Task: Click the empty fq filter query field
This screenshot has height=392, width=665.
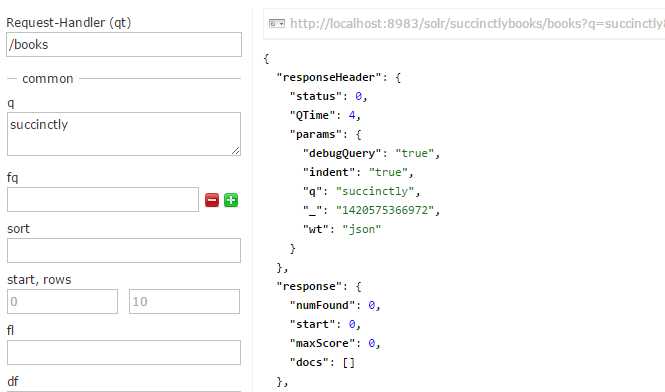Action: click(x=103, y=199)
